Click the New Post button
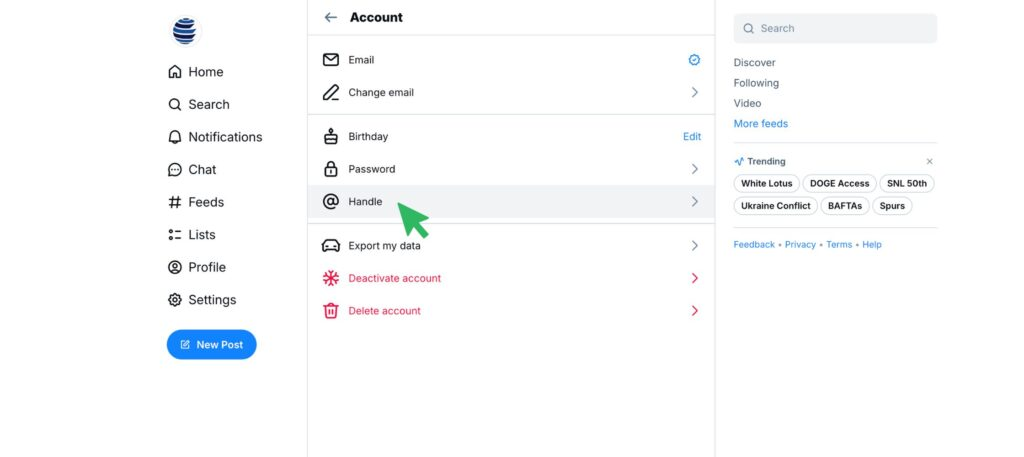Viewport: 1024px width, 457px height. [x=211, y=344]
